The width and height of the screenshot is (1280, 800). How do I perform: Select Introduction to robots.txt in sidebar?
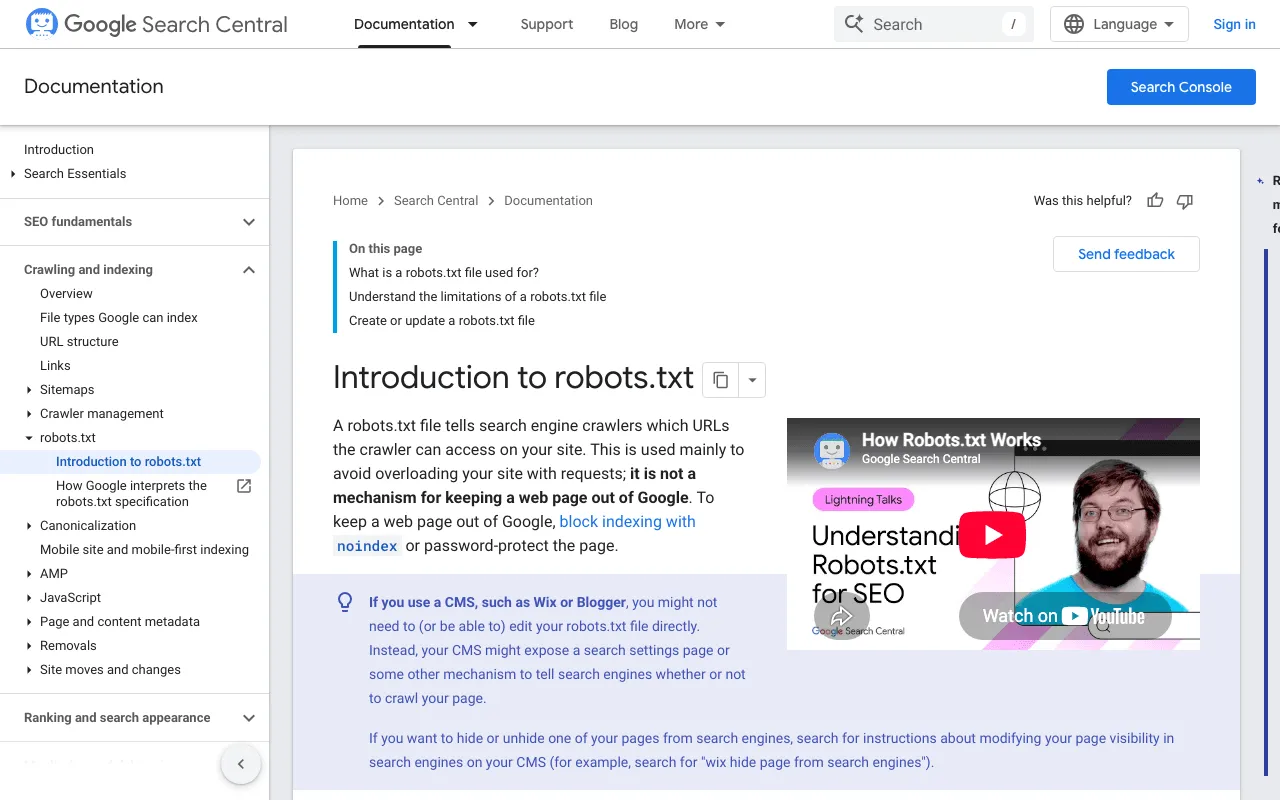(130, 462)
